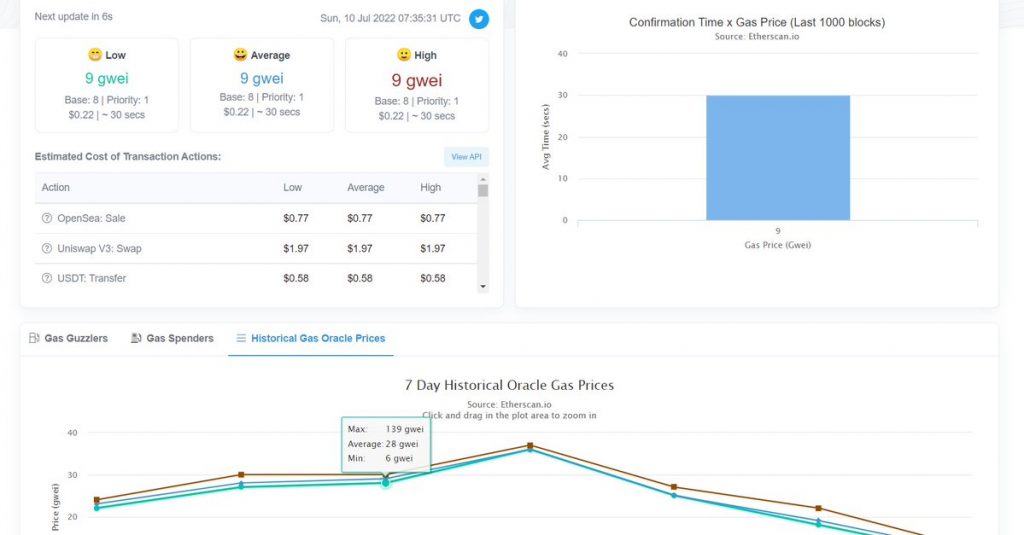Click the High column header
Screen dimensions: 1024x535
coord(430,187)
